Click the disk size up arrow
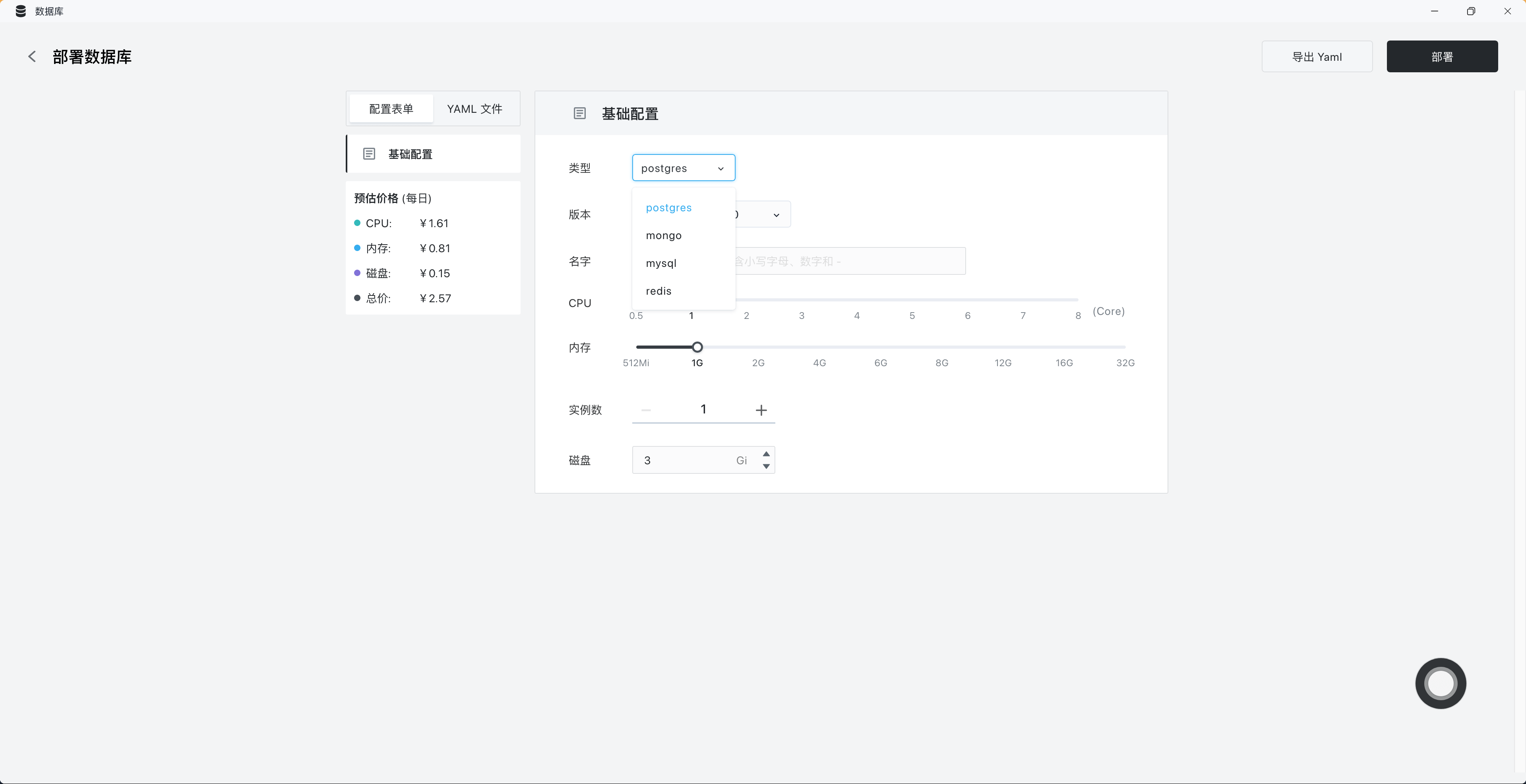This screenshot has width=1526, height=784. (x=766, y=454)
